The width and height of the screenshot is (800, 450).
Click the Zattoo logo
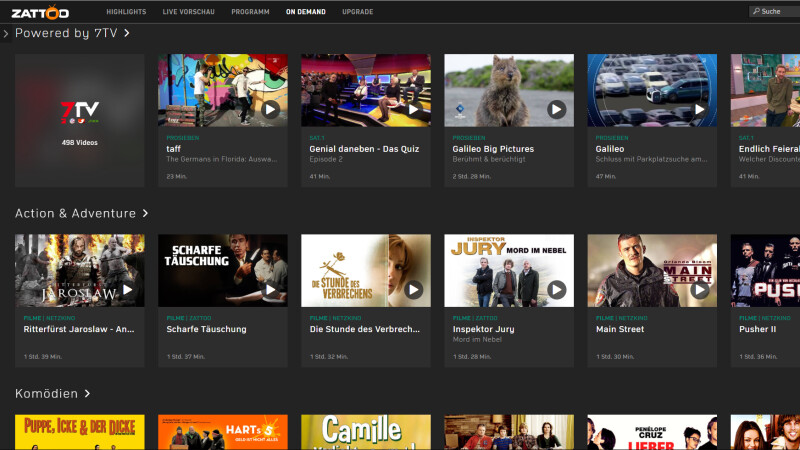coord(40,12)
